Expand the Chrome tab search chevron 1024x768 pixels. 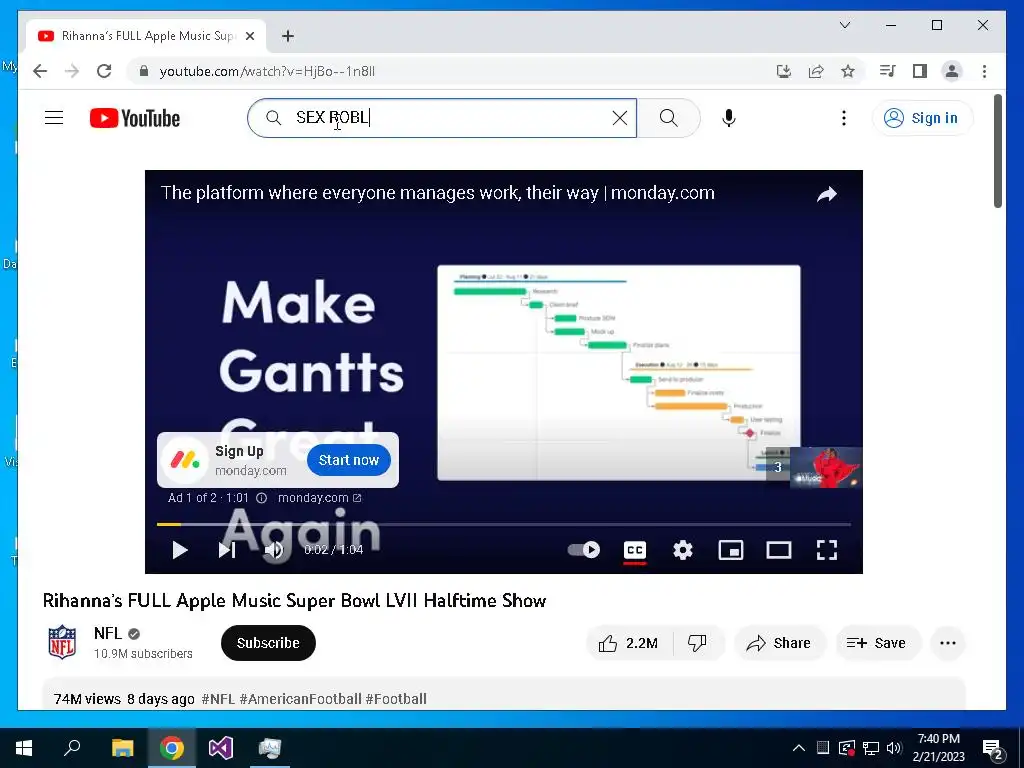click(844, 25)
